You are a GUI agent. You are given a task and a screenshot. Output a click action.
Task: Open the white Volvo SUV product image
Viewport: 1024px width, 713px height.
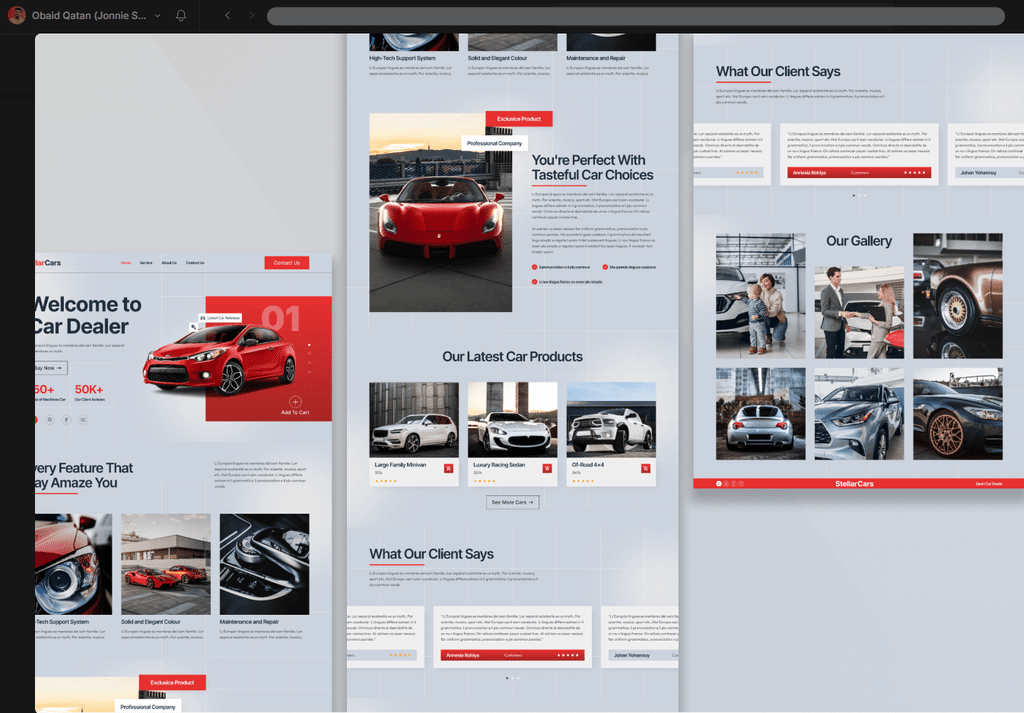pos(414,420)
